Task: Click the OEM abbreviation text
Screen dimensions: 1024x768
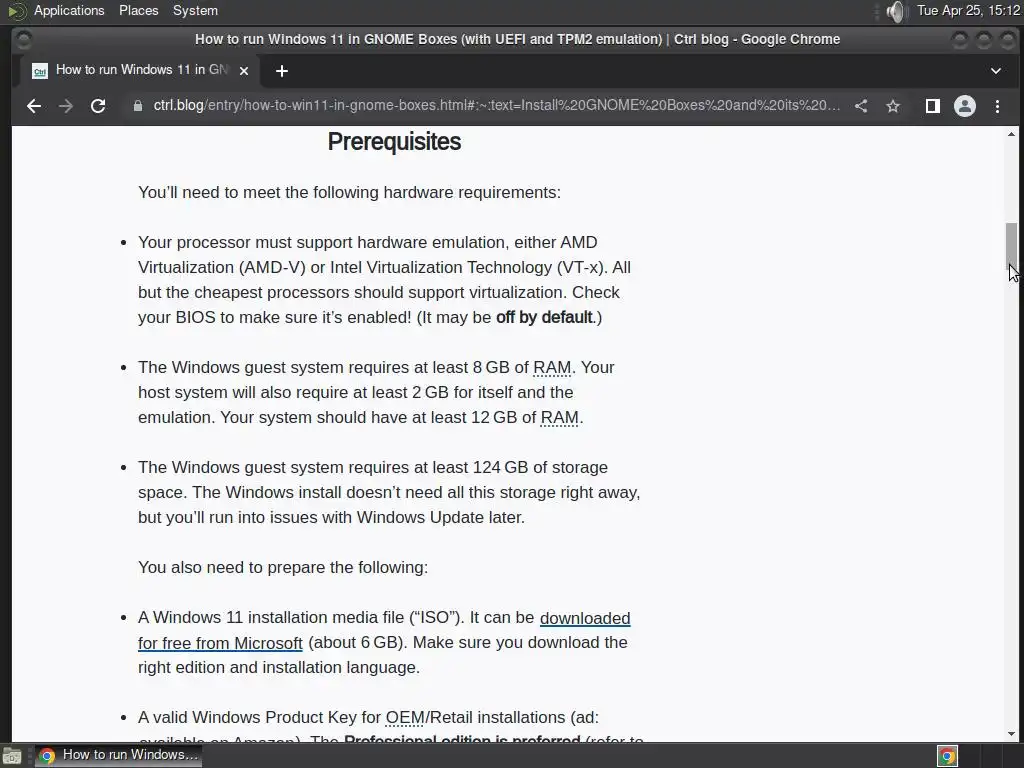Action: (405, 717)
